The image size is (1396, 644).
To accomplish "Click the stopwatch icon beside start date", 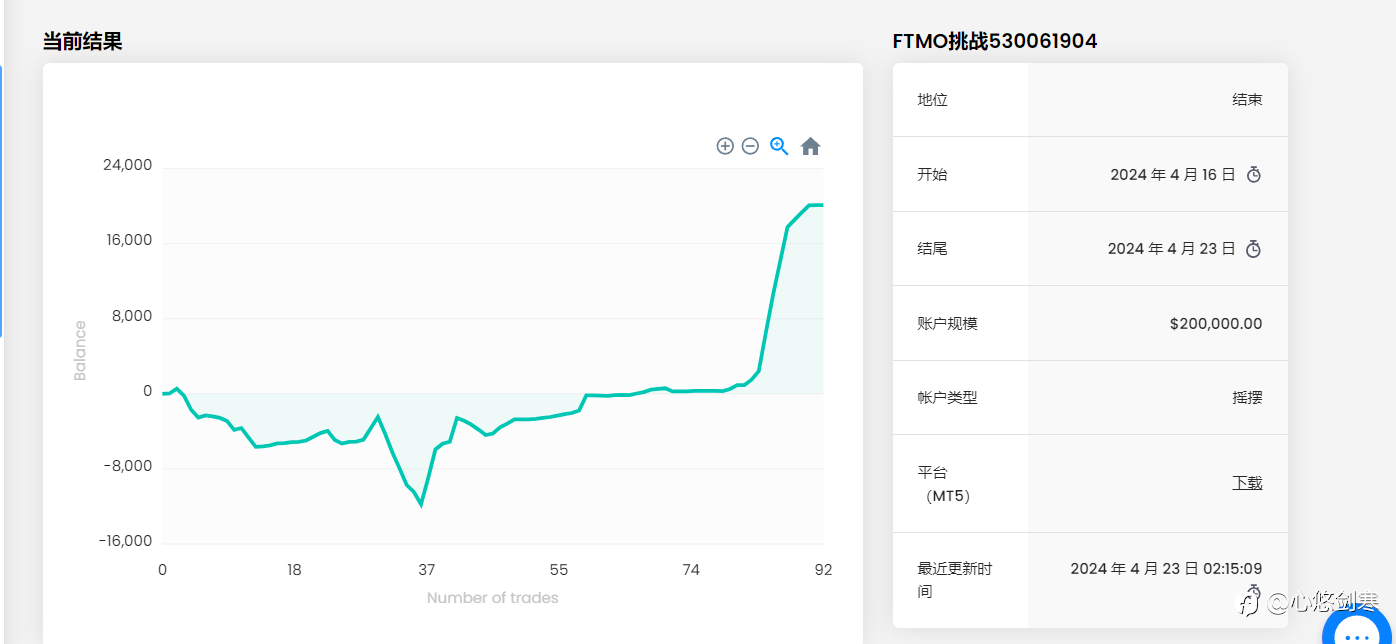I will (1254, 175).
